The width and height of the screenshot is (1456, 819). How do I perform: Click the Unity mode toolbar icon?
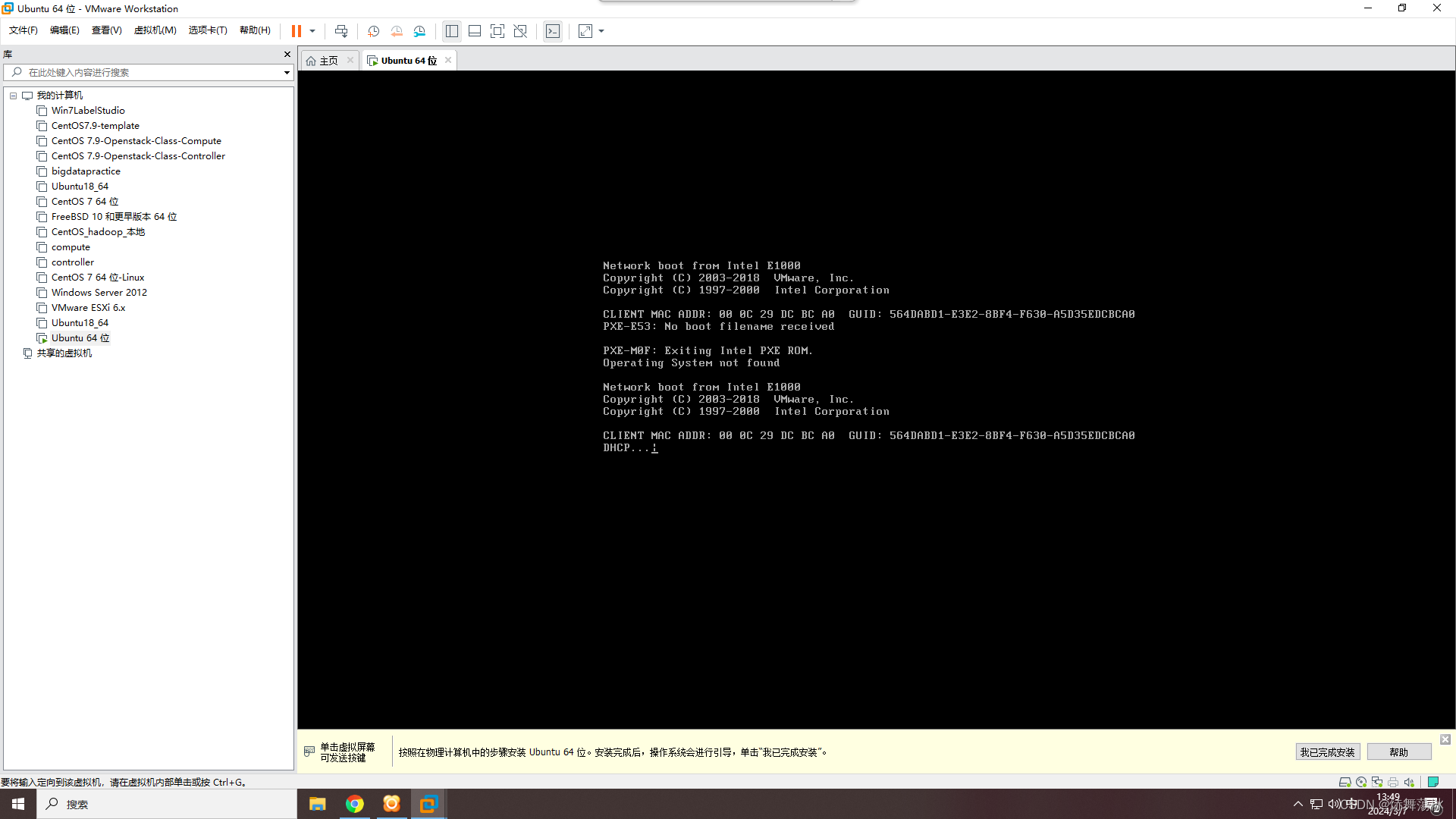point(520,31)
